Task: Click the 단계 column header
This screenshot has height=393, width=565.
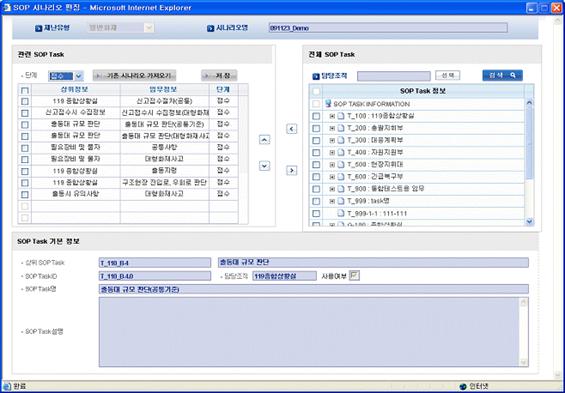Action: (223, 89)
